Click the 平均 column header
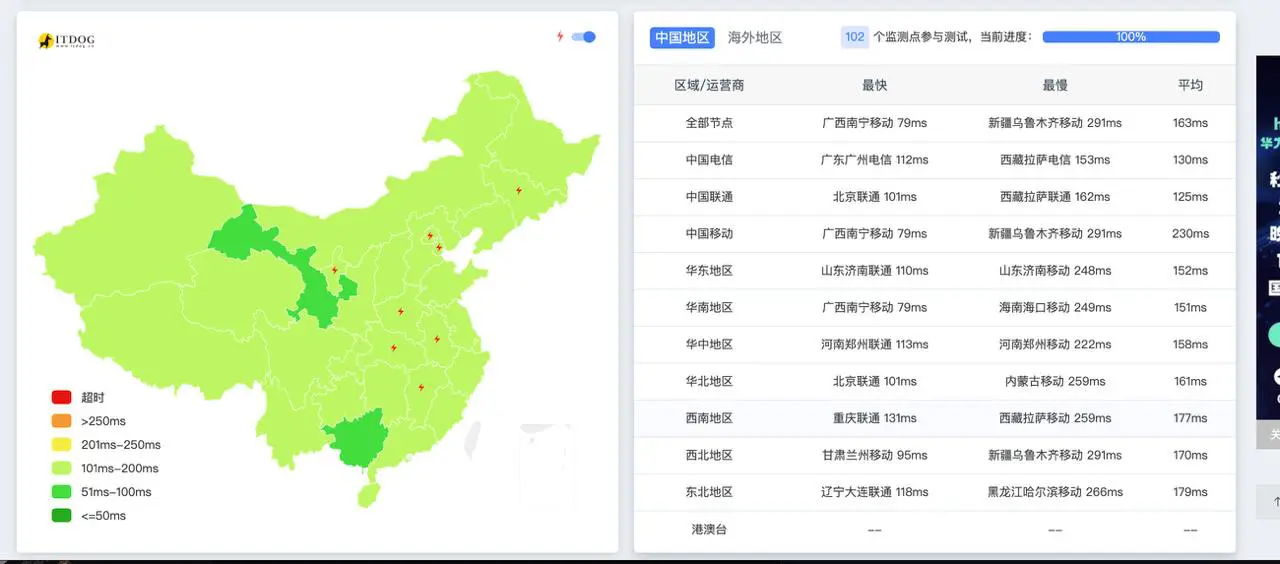 pyautogui.click(x=1190, y=85)
